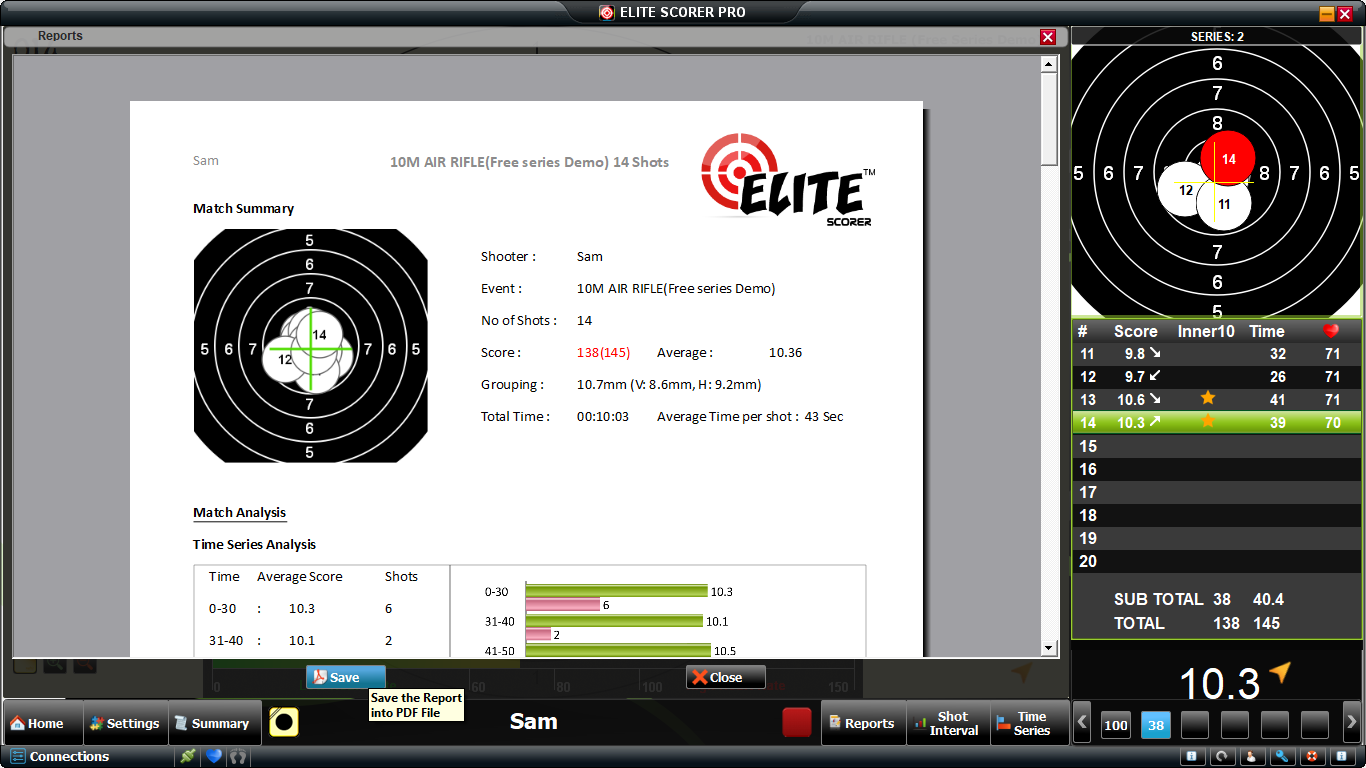Select highlighted shot 14 row scoring 10.3
Image resolution: width=1366 pixels, height=768 pixels.
pyautogui.click(x=1217, y=422)
